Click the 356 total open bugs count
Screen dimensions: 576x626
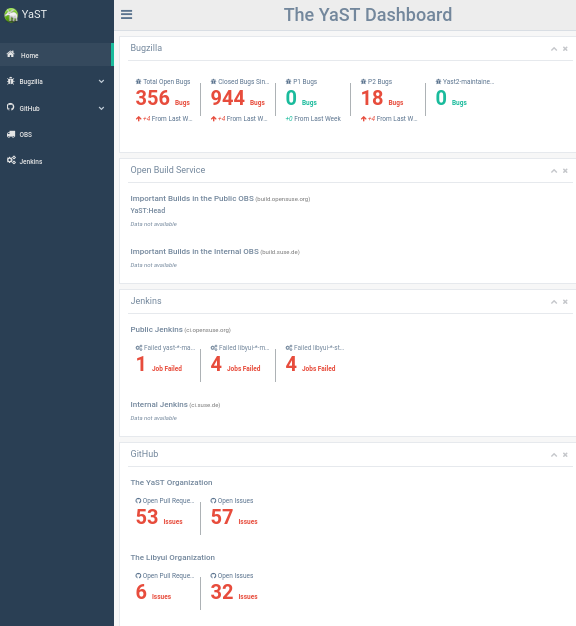point(152,98)
